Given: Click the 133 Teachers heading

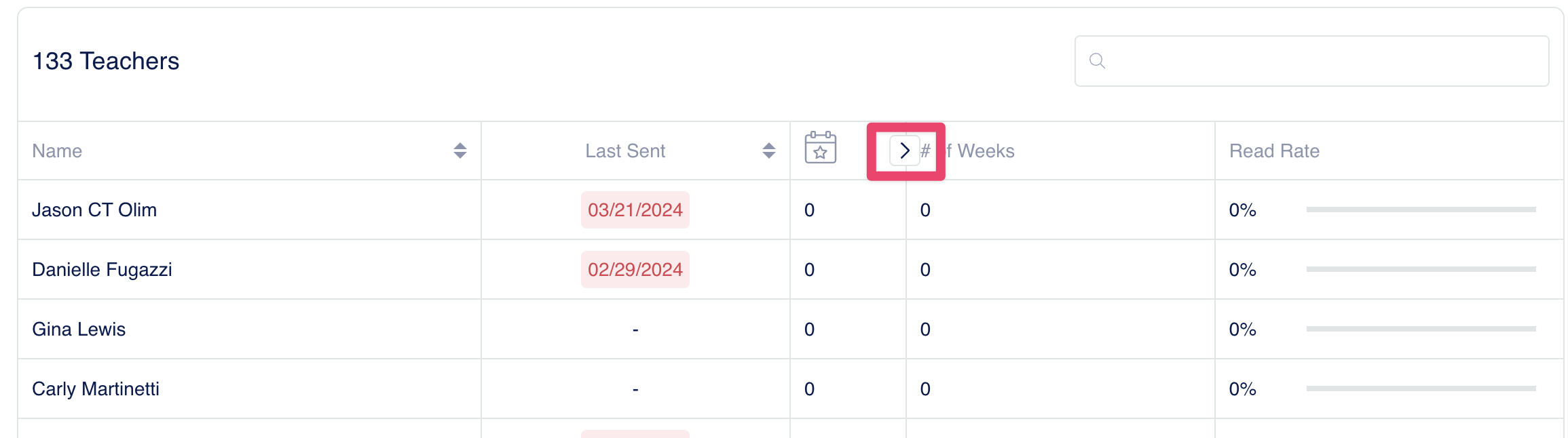Looking at the screenshot, I should point(106,61).
